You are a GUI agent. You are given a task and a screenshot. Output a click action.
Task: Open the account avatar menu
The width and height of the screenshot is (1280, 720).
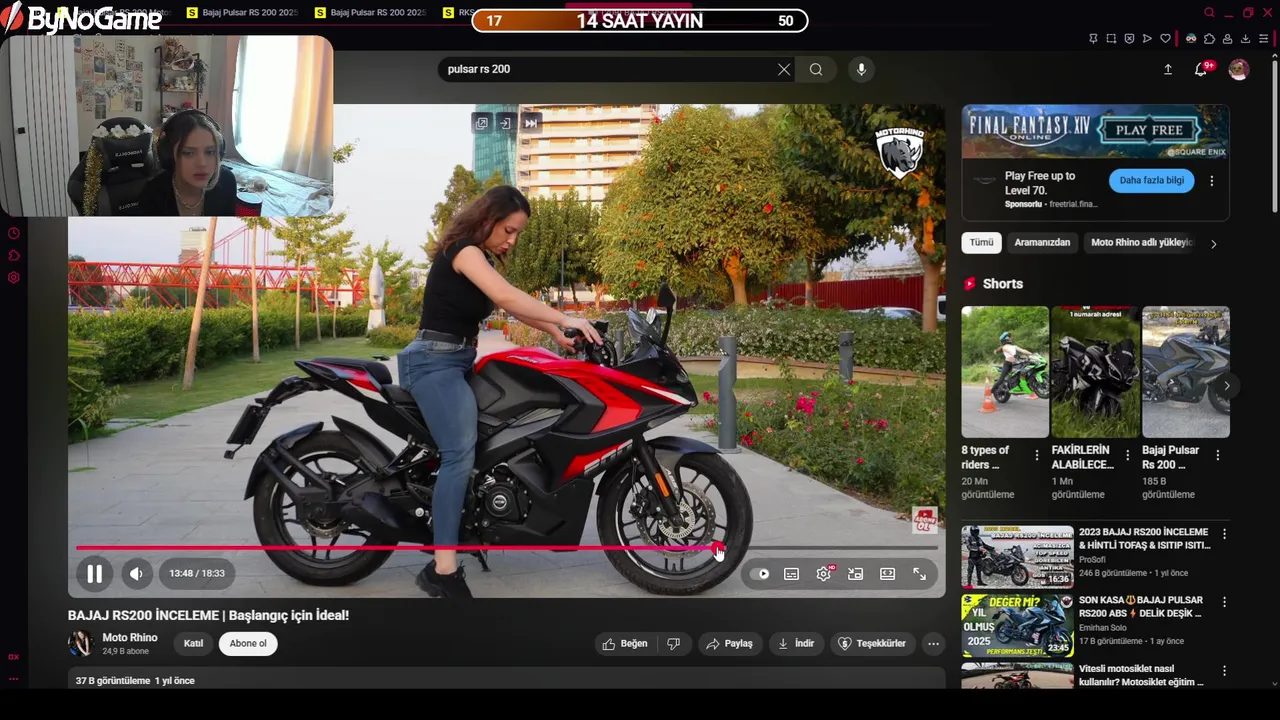(1239, 69)
